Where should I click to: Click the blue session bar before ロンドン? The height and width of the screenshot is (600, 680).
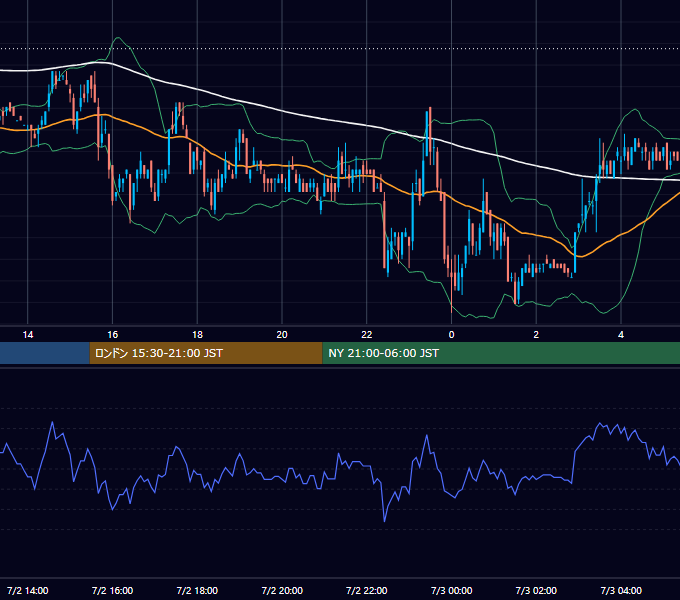coord(45,353)
